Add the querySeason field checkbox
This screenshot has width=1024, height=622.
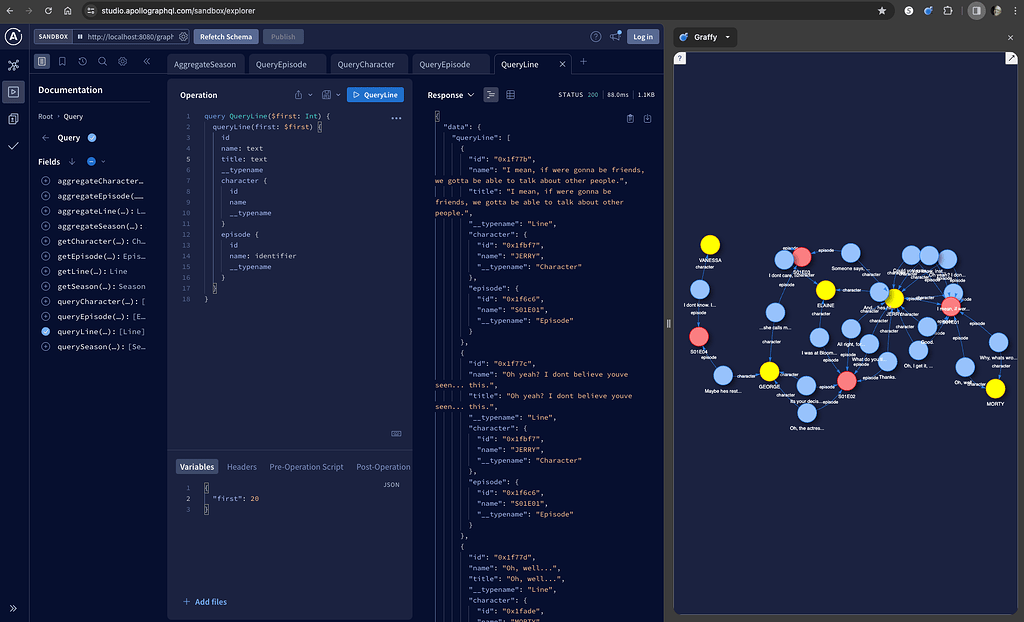46,347
